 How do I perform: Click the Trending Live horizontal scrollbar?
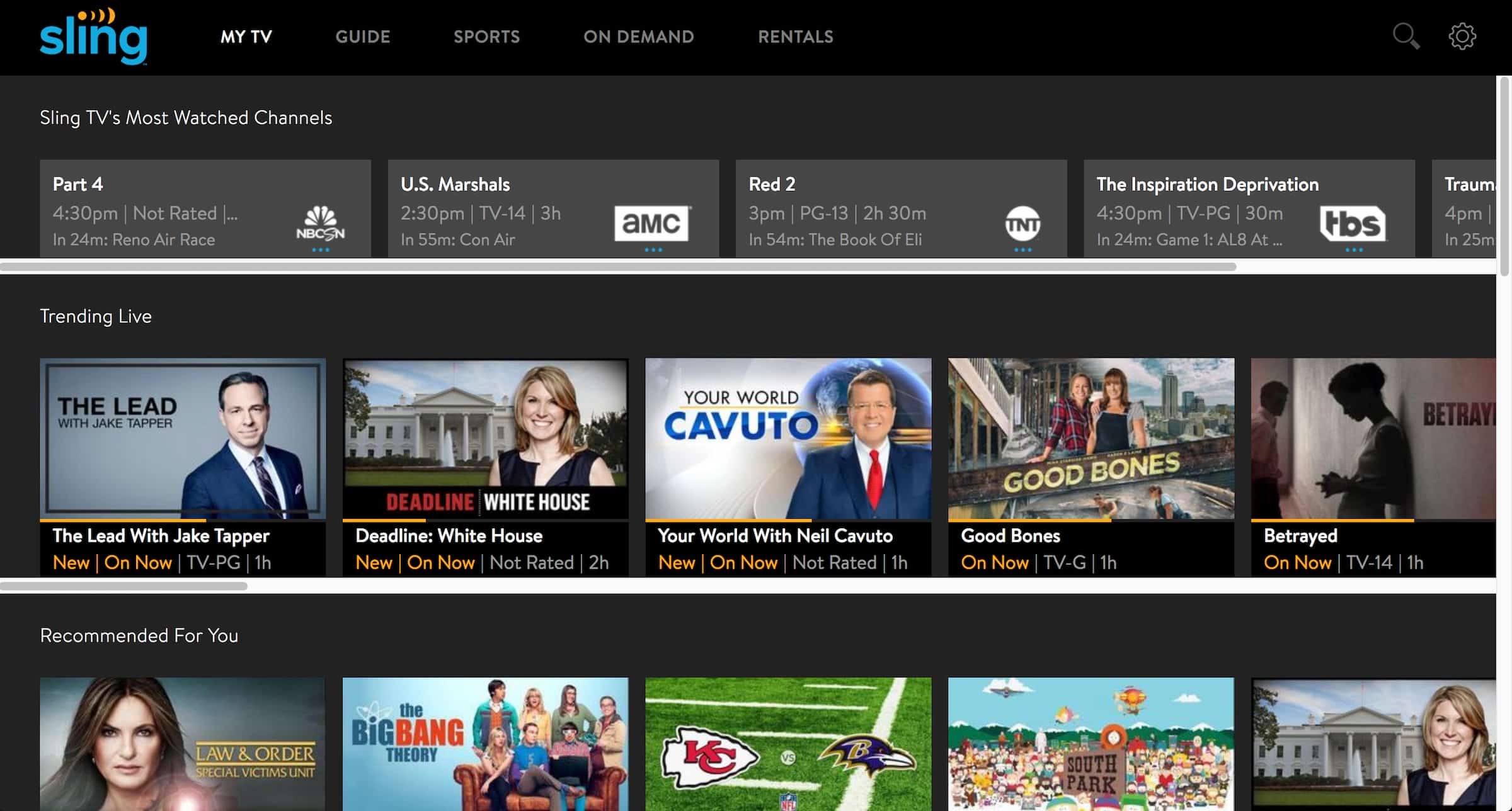(123, 586)
